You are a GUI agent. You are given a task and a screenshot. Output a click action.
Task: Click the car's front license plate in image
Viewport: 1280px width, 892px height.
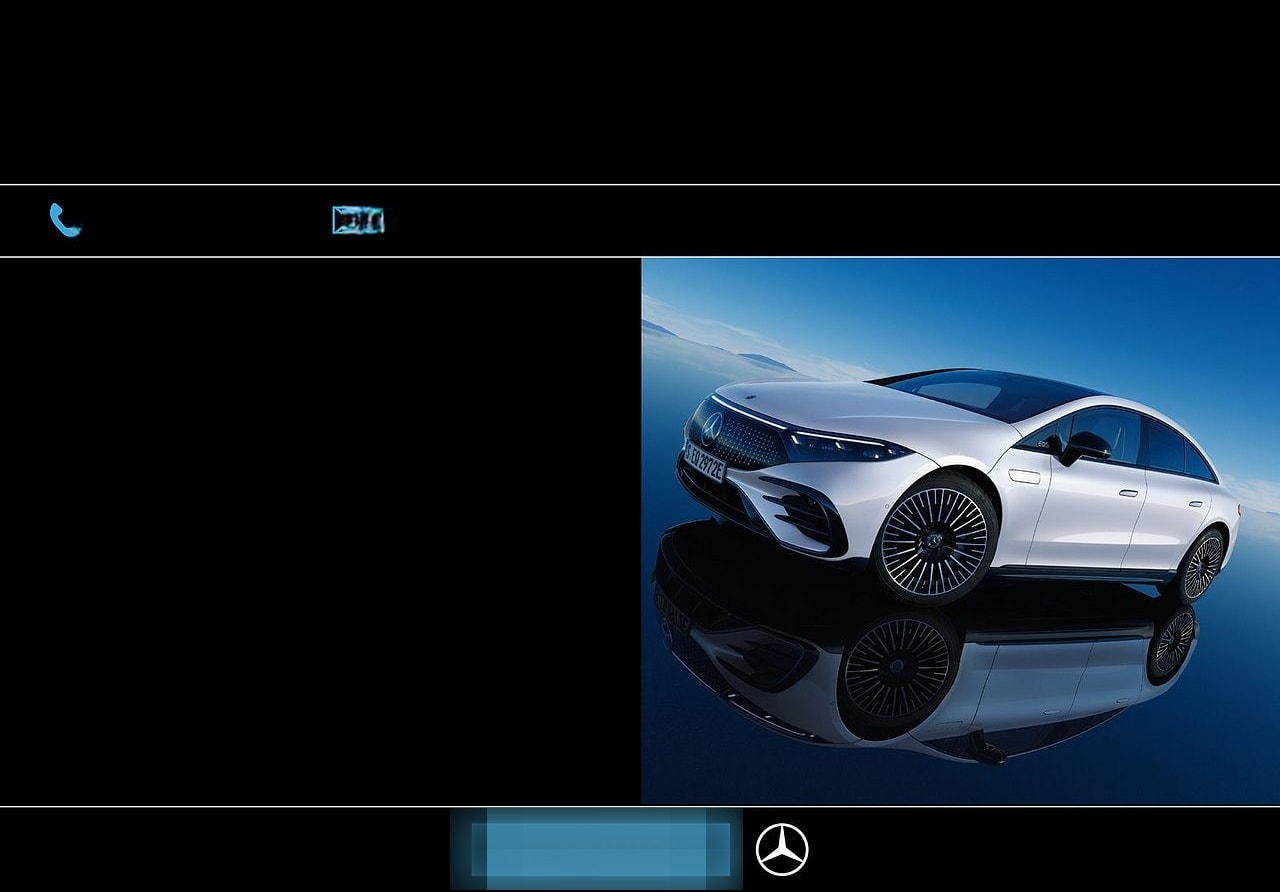click(x=706, y=462)
